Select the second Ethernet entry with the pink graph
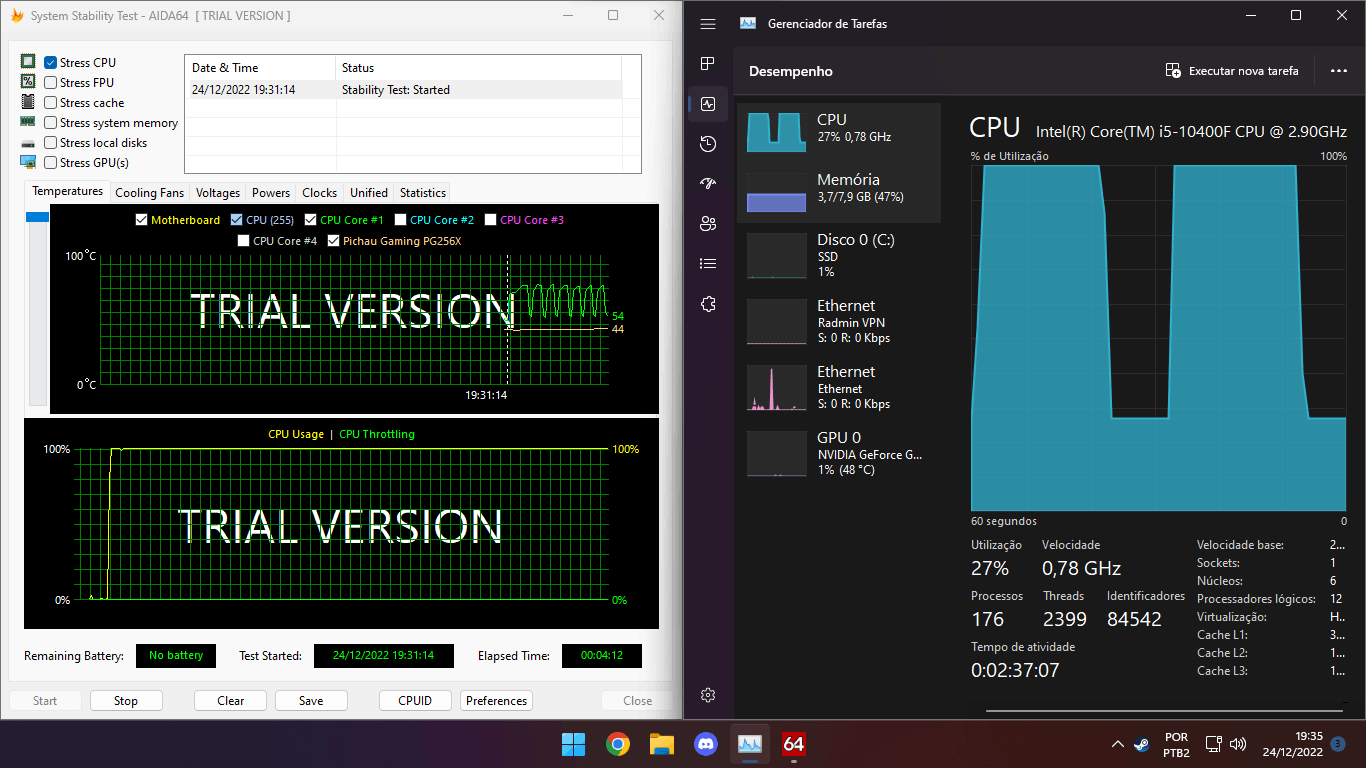 839,387
